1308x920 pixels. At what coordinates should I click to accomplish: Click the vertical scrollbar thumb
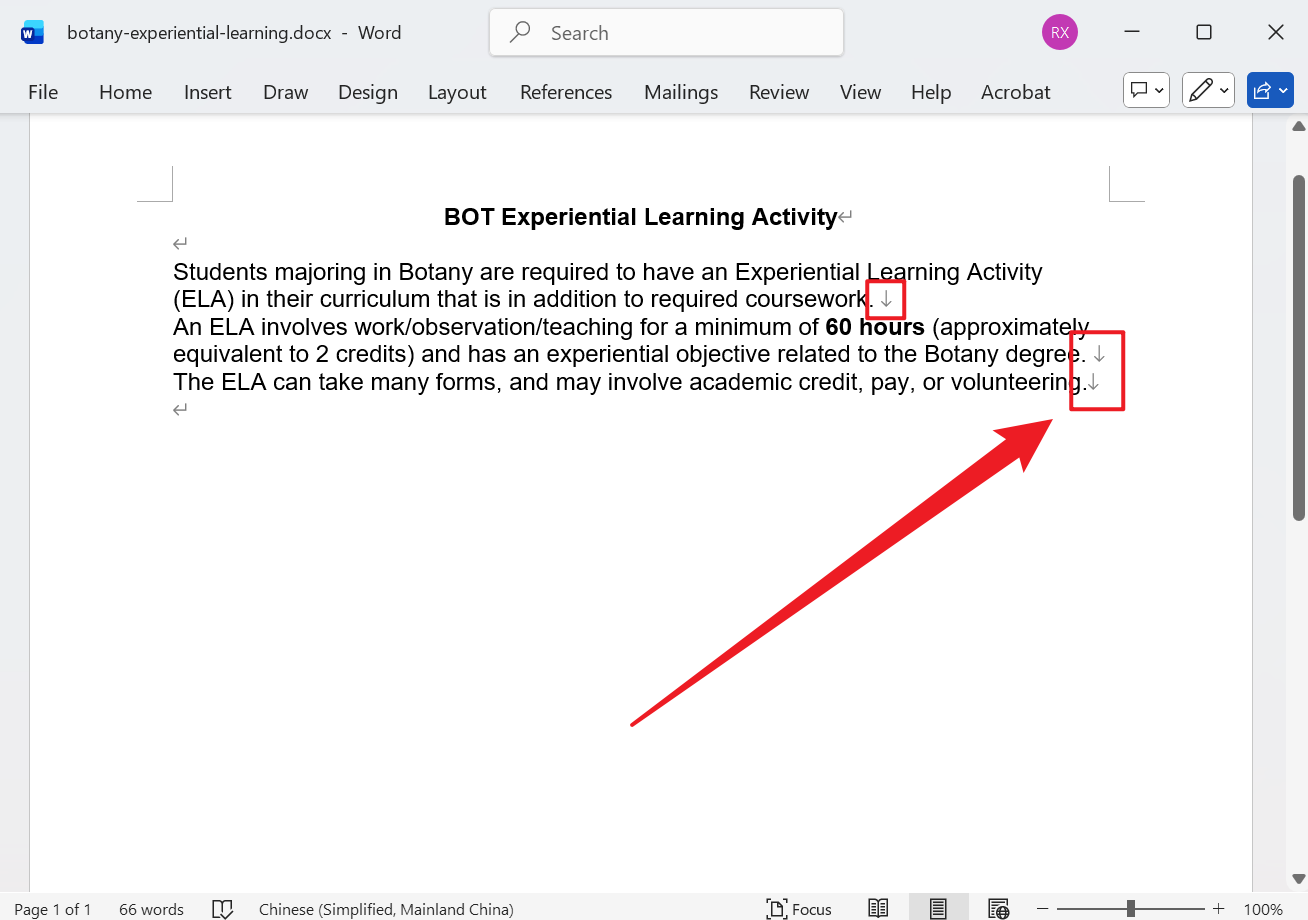pos(1299,347)
